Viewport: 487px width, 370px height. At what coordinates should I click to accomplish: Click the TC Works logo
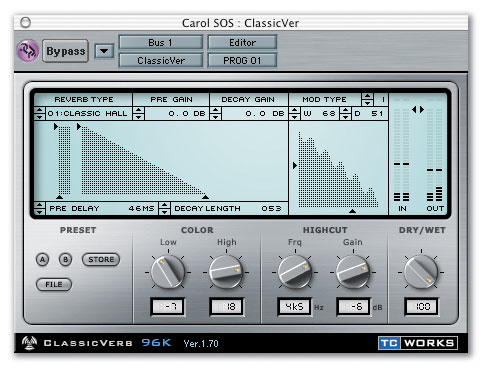(x=418, y=343)
